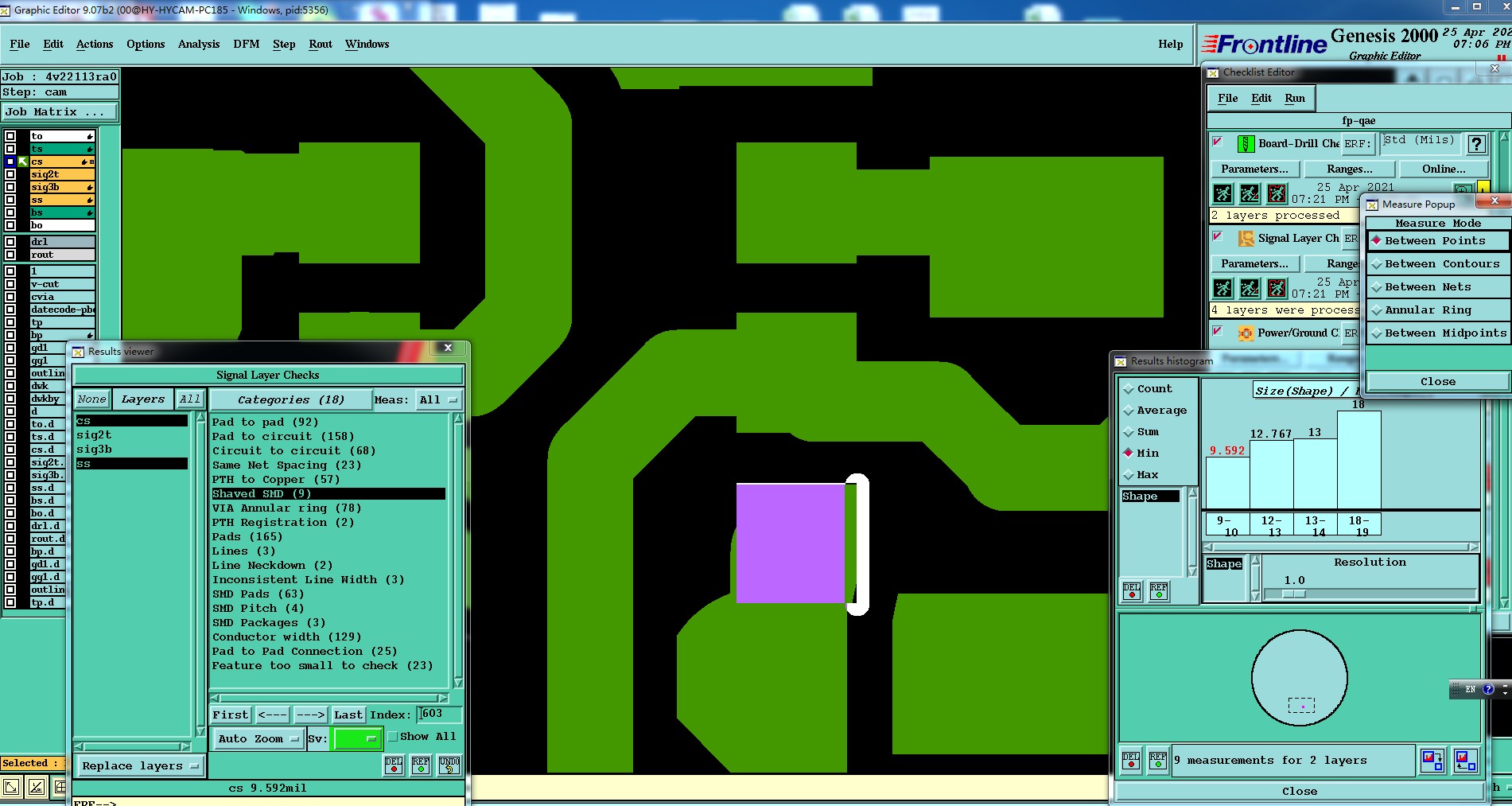
Task: Open the Analysis menu
Action: (199, 45)
